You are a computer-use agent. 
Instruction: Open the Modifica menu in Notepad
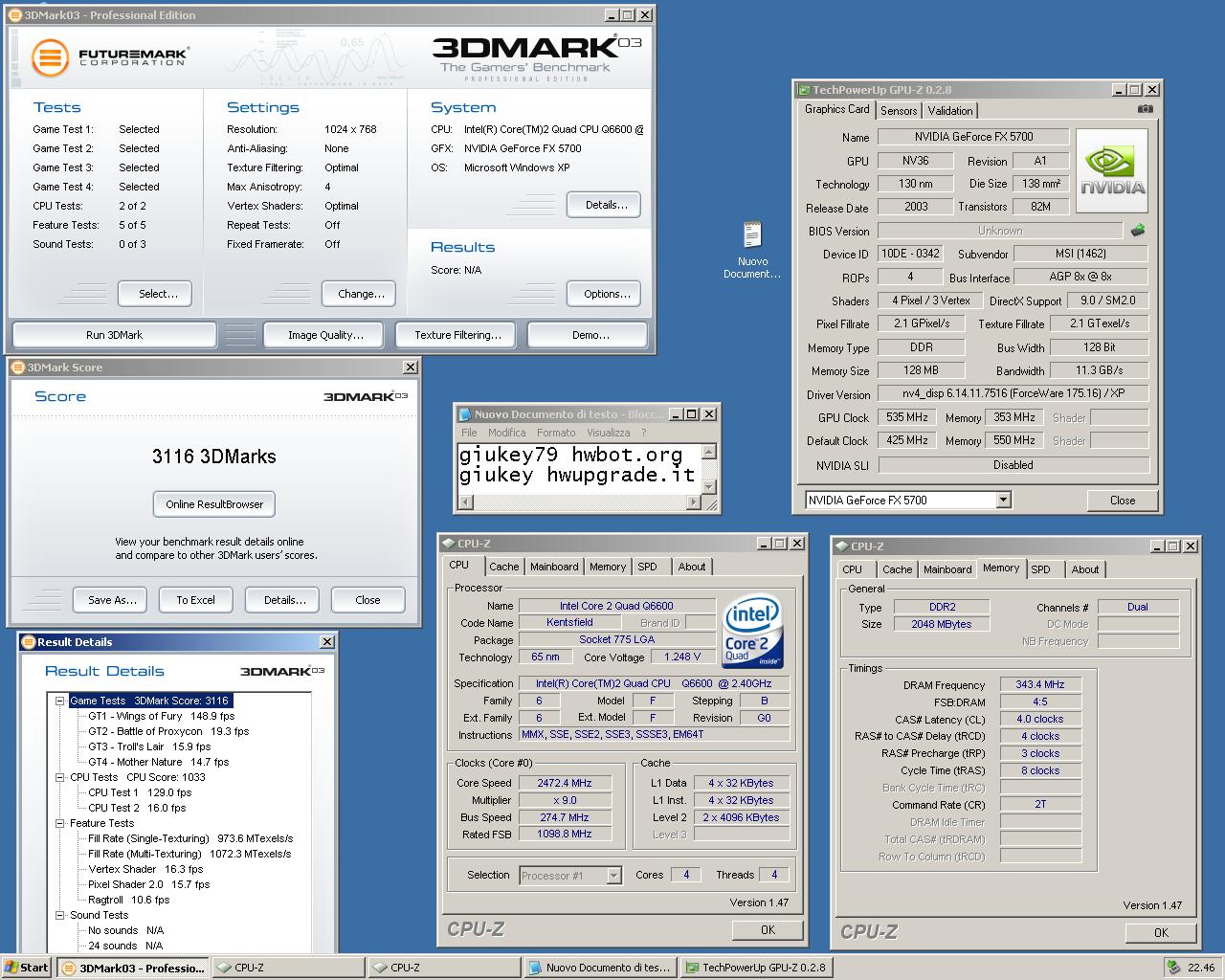[506, 433]
